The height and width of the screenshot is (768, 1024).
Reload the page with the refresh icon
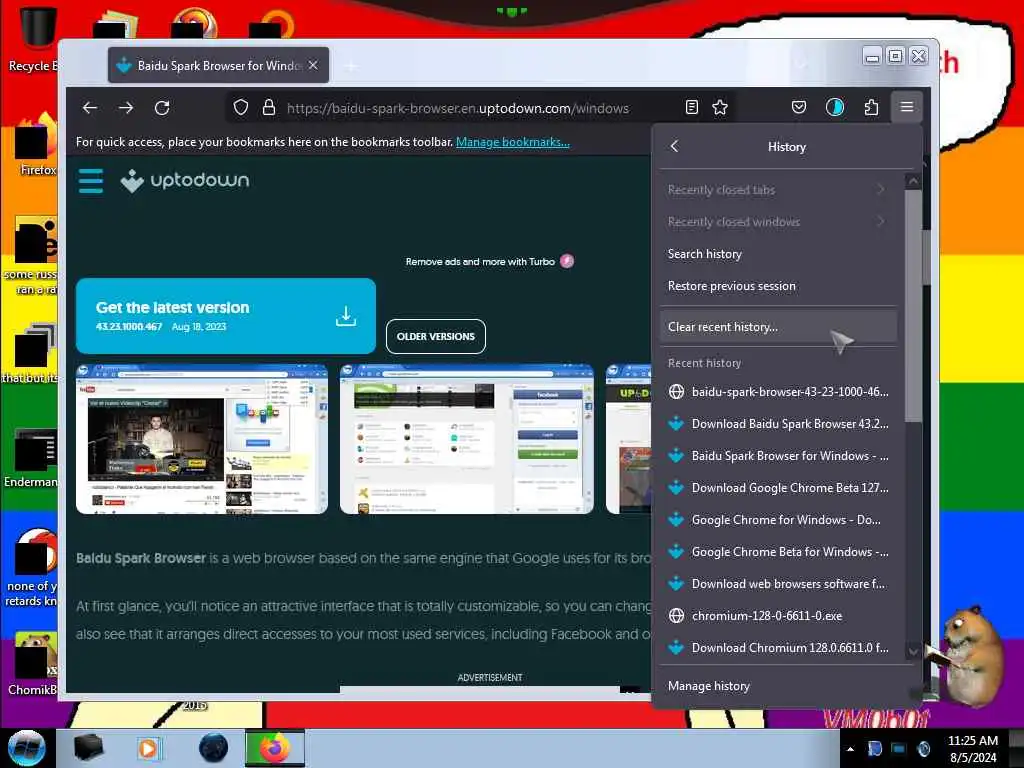[162, 108]
